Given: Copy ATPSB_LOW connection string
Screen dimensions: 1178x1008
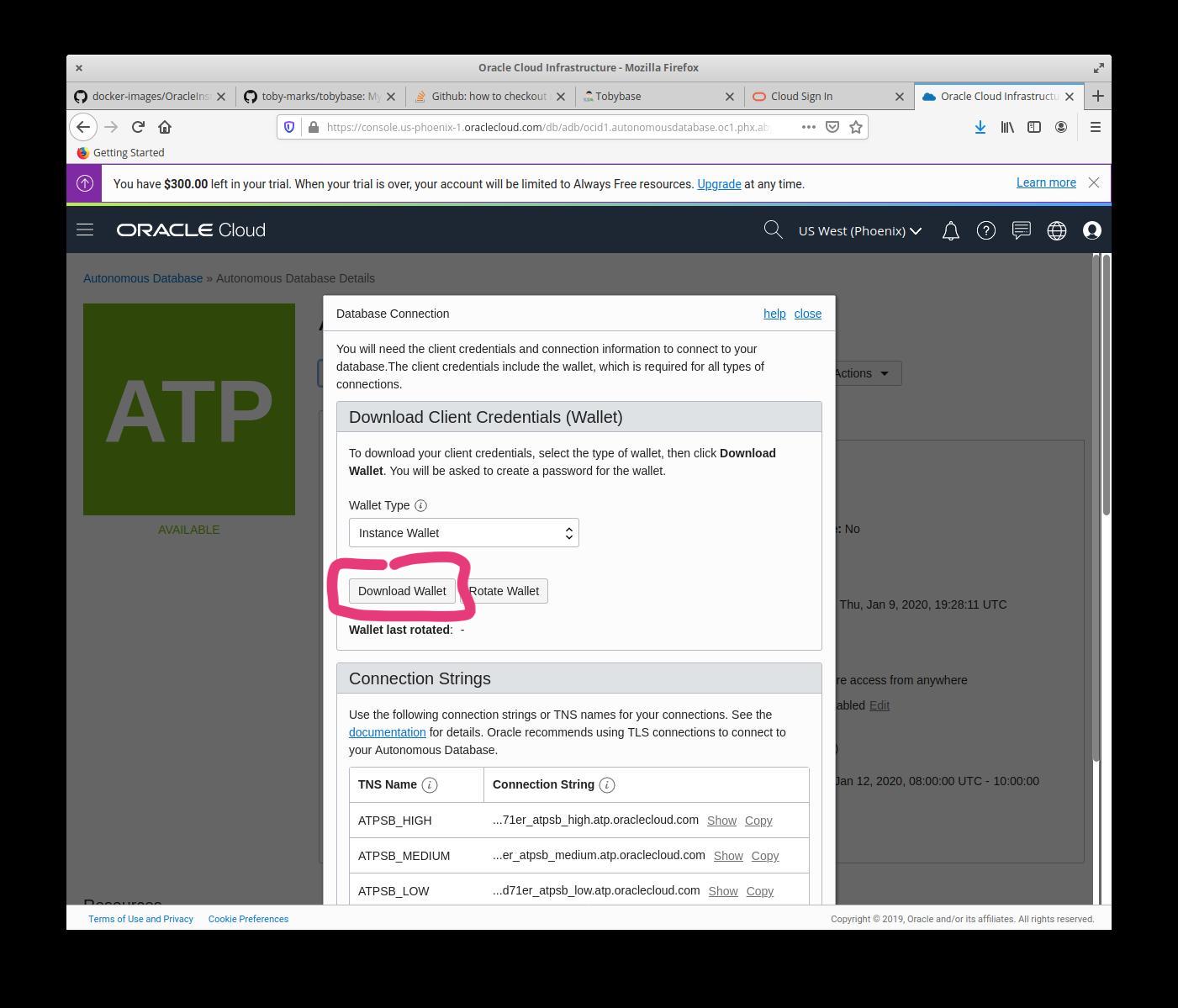Looking at the screenshot, I should pyautogui.click(x=759, y=891).
